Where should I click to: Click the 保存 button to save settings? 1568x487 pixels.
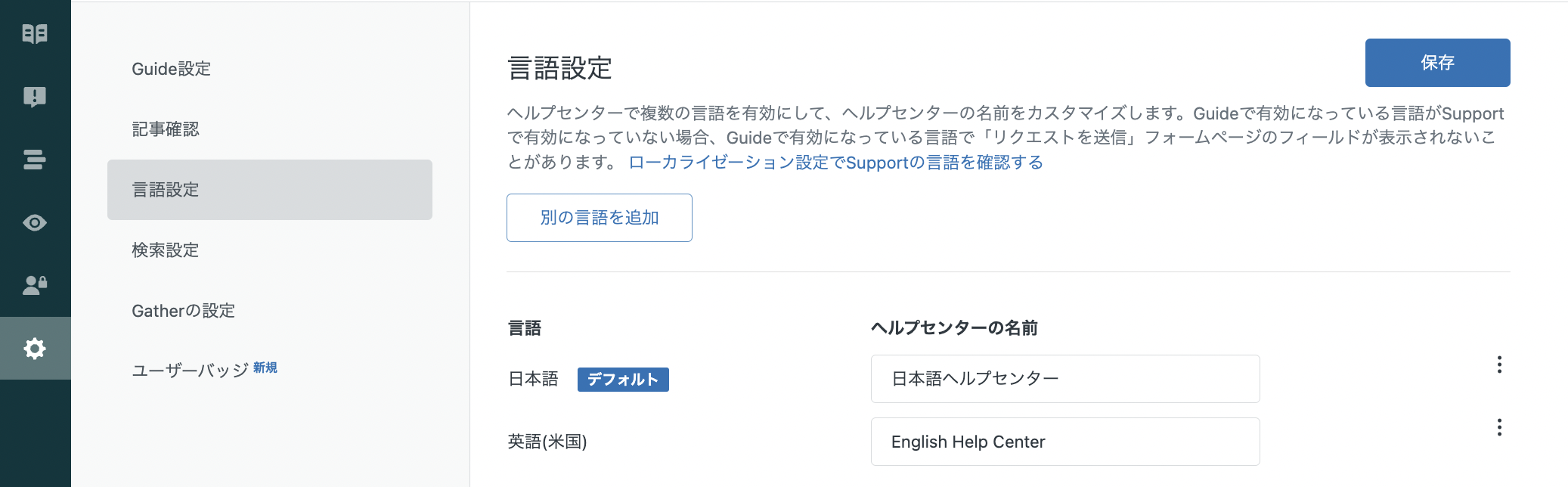pyautogui.click(x=1436, y=63)
